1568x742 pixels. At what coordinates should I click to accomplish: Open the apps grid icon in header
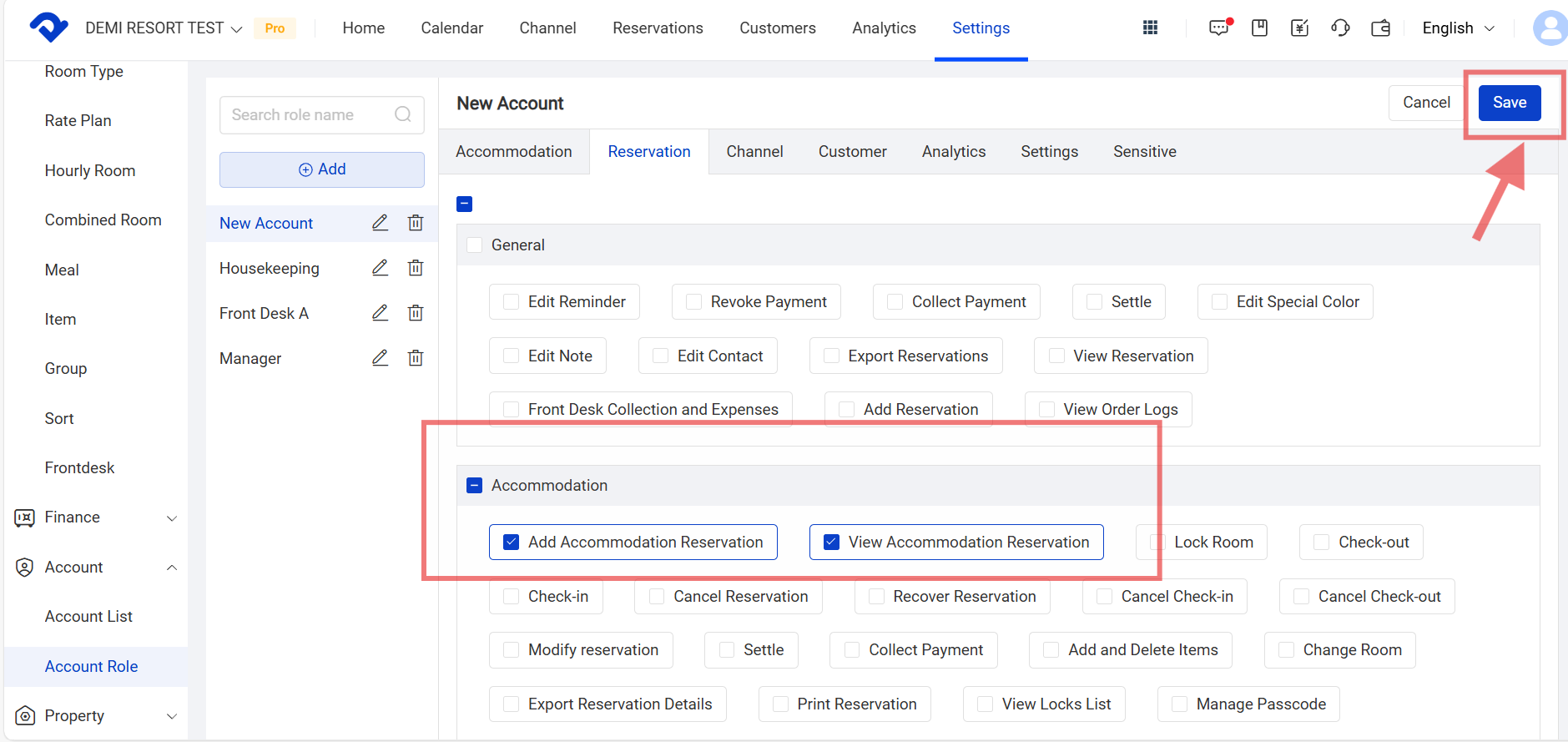1150,28
